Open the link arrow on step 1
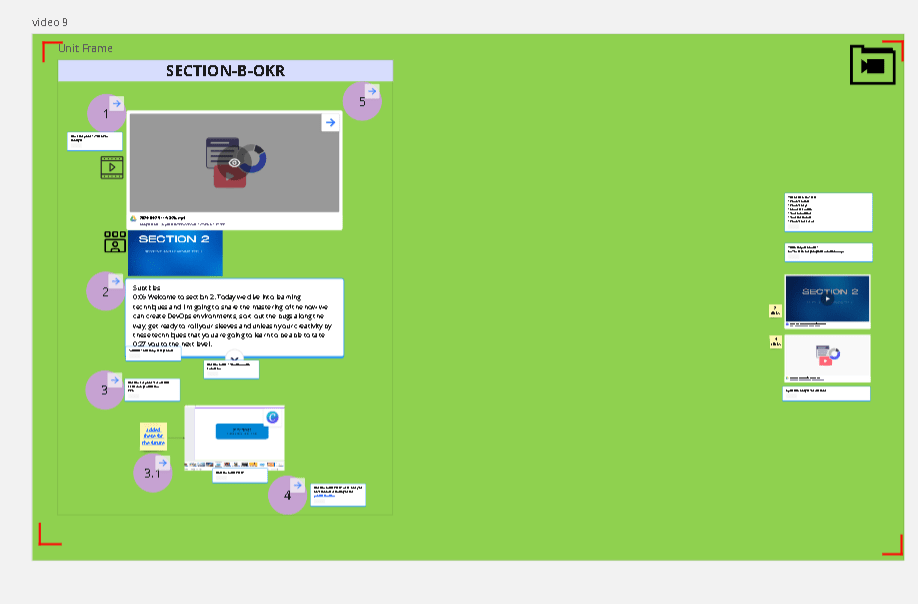This screenshot has width=918, height=604. pyautogui.click(x=117, y=104)
